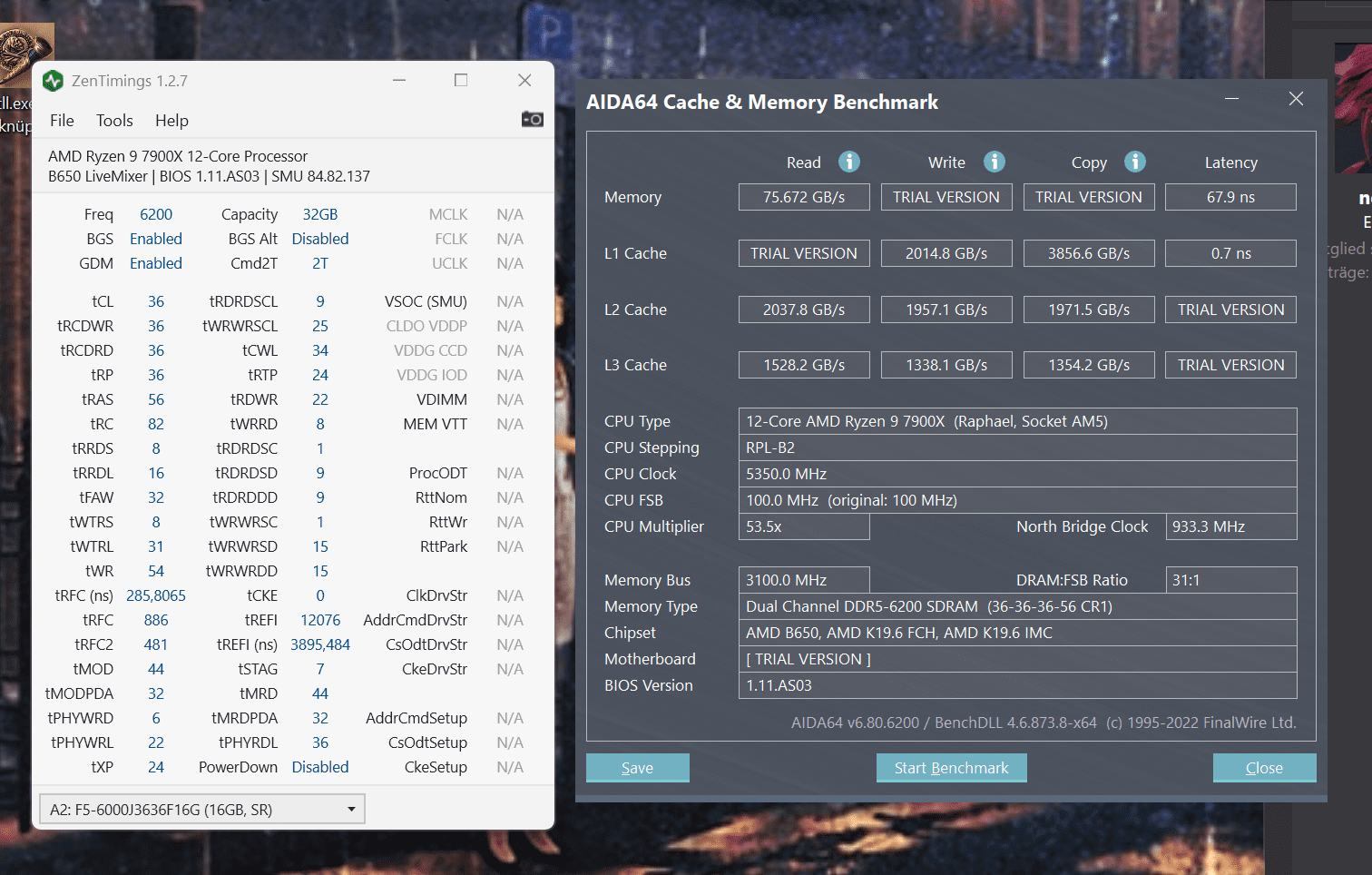The image size is (1372, 875).
Task: Select the L2 Cache Write 1957.1 GB/s field
Action: pyautogui.click(x=946, y=310)
